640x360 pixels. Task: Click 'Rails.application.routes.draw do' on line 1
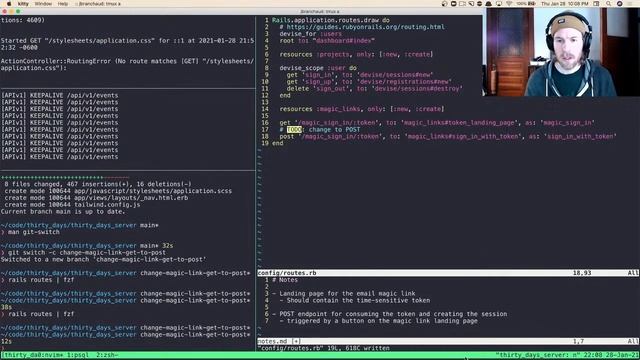point(331,20)
